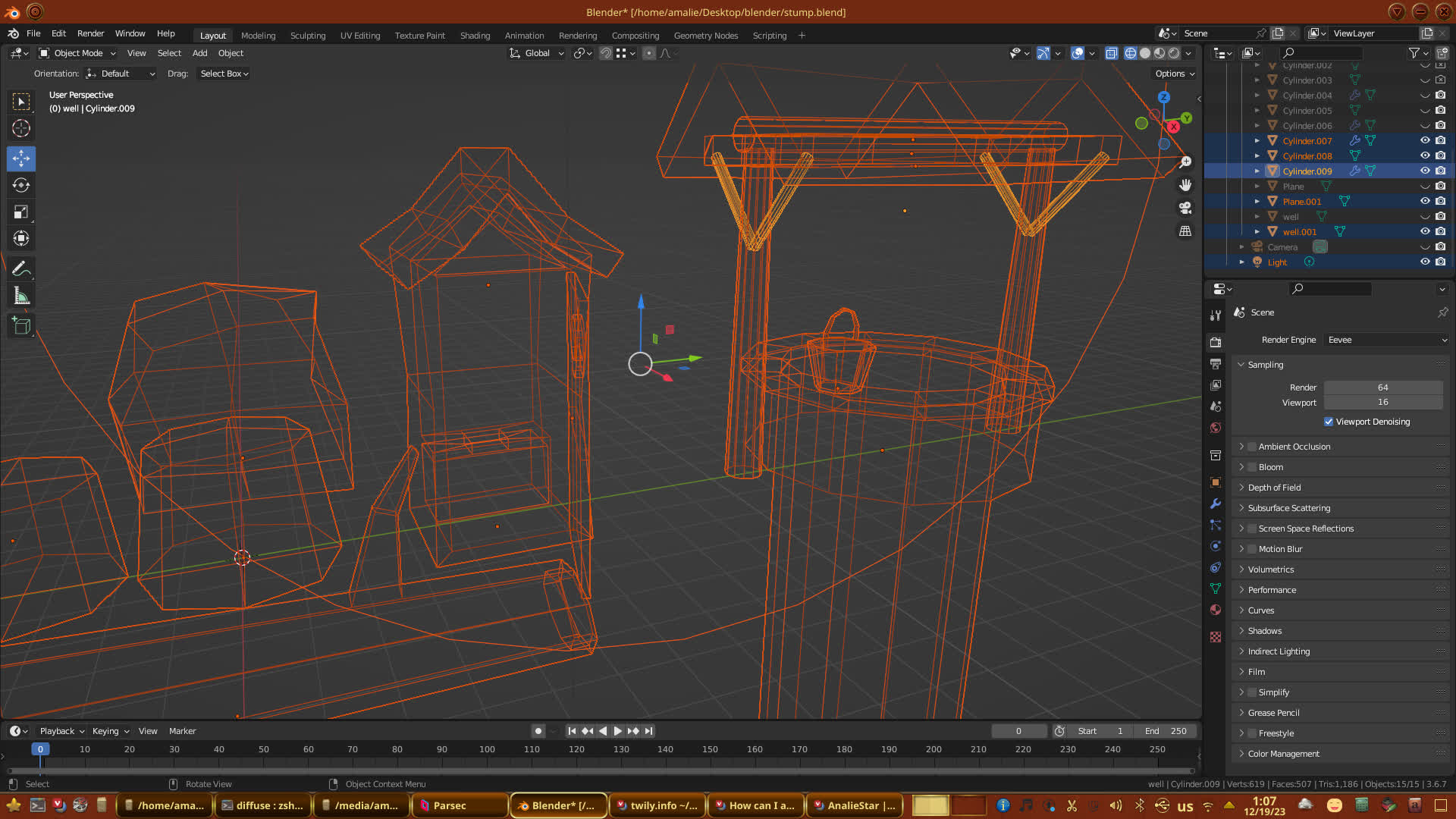Switch to the Shading workspace tab
Image resolution: width=1456 pixels, height=819 pixels.
tap(475, 36)
